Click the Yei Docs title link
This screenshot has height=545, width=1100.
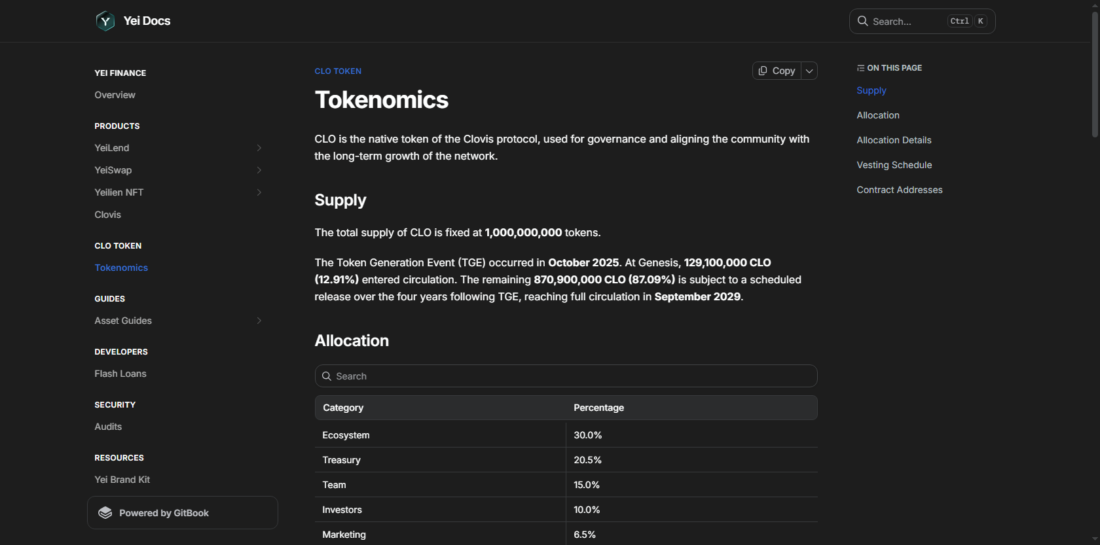[x=147, y=21]
